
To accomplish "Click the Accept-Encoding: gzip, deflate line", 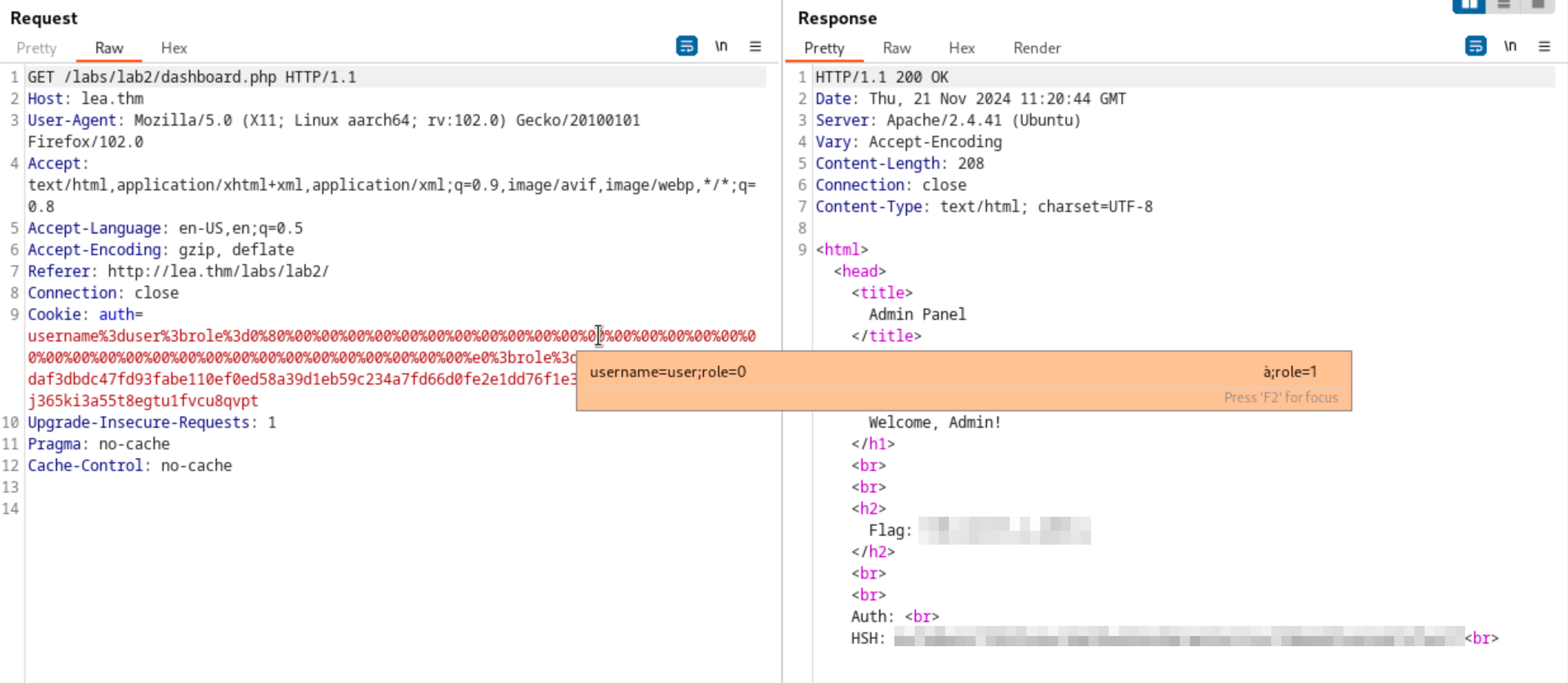I will click(x=161, y=250).
